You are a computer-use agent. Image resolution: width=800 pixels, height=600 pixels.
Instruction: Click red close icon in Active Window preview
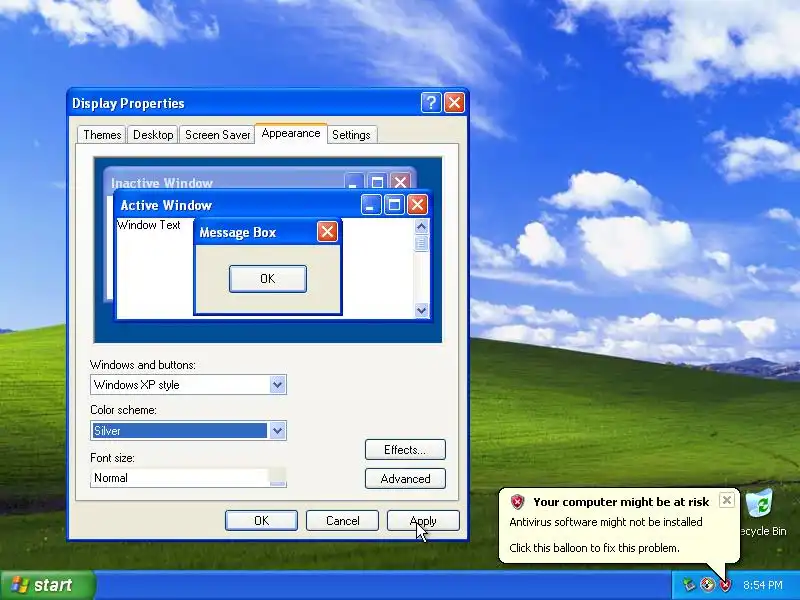pos(417,205)
